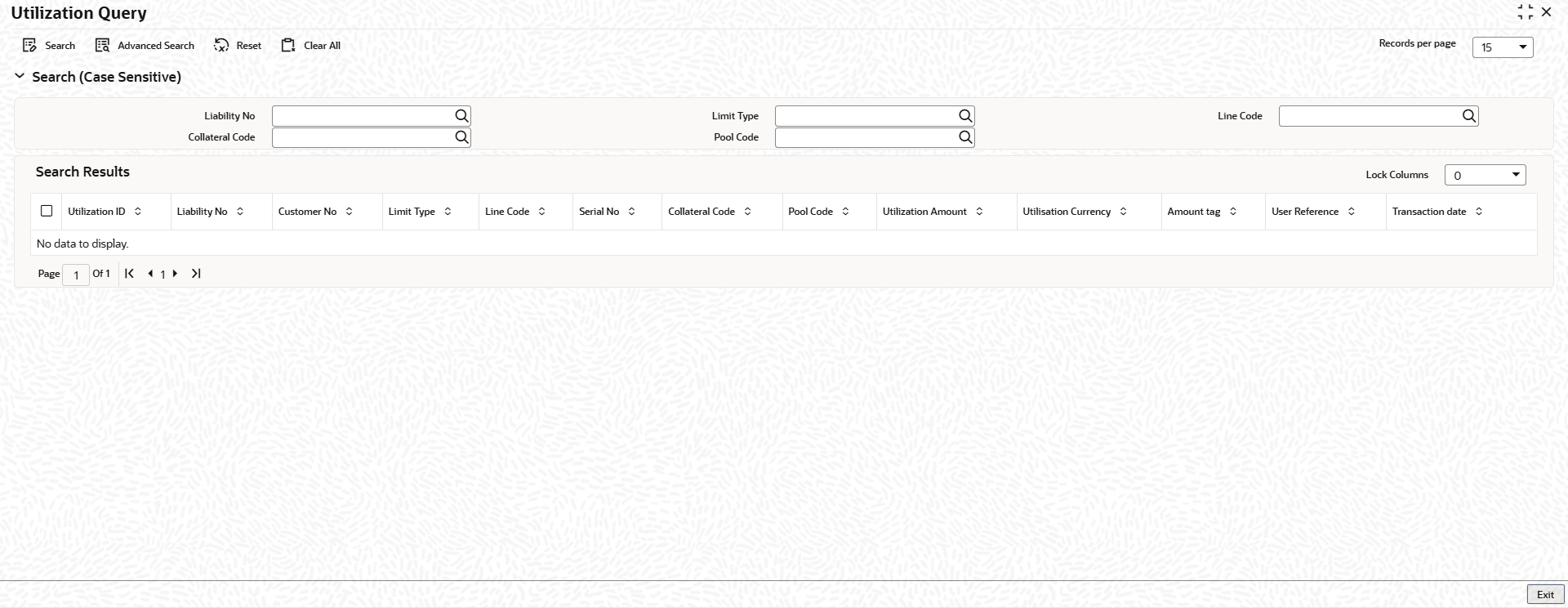Open the Collateral Code lookup magnifier

click(461, 137)
